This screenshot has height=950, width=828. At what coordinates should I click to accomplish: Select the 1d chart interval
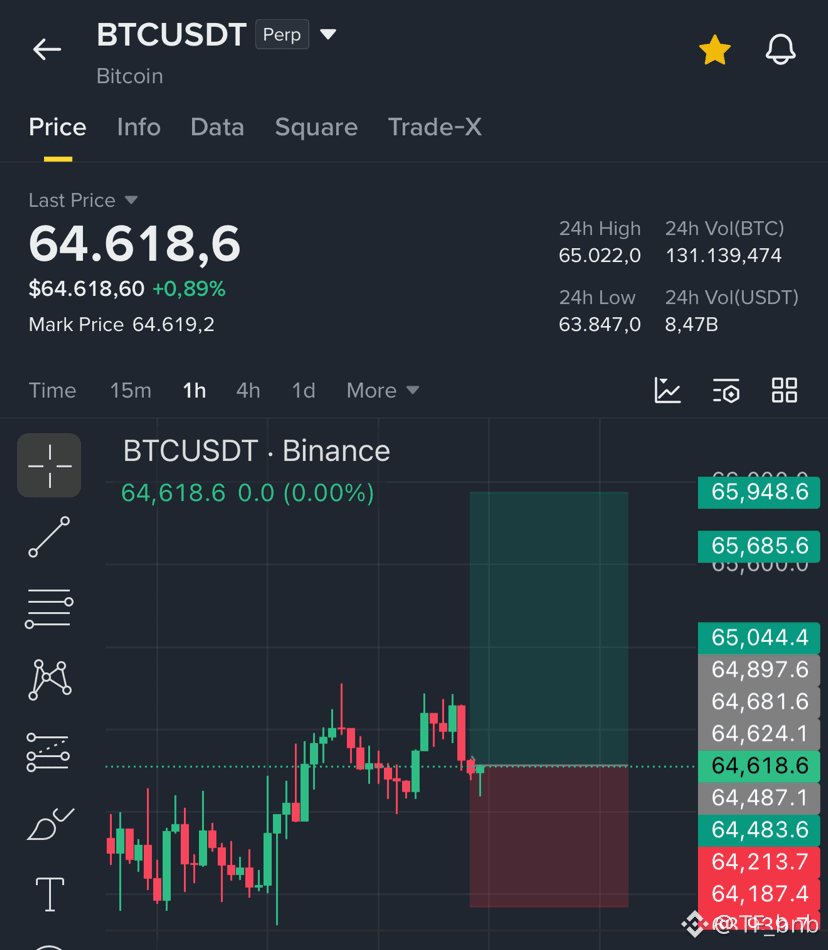pyautogui.click(x=303, y=390)
